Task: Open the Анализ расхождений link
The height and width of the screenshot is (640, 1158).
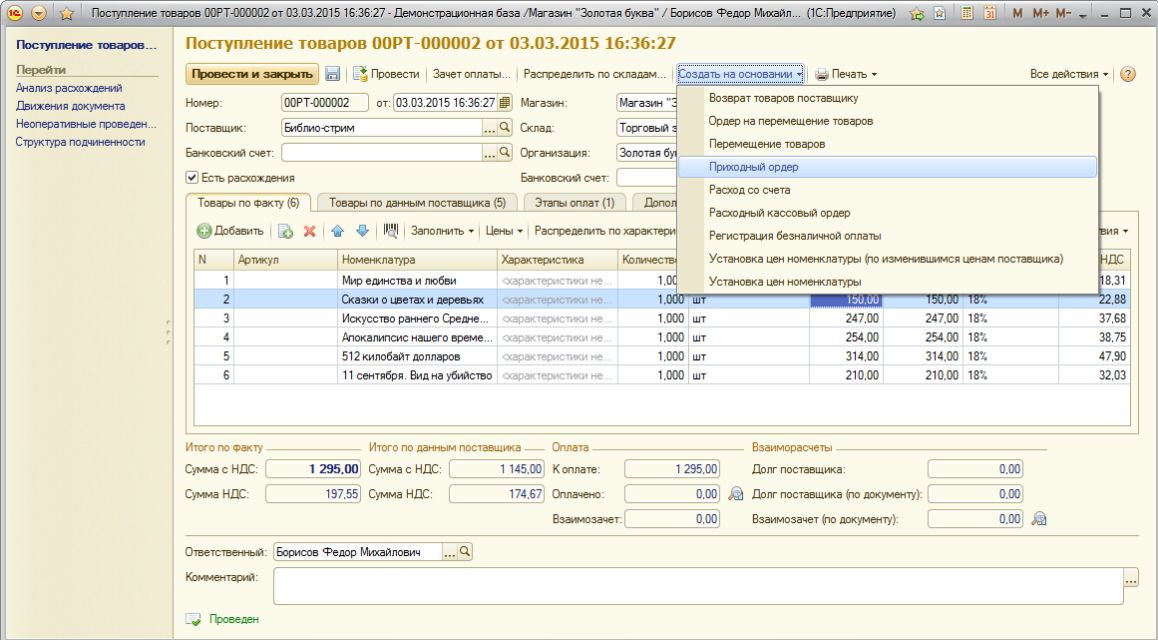Action: [69, 88]
